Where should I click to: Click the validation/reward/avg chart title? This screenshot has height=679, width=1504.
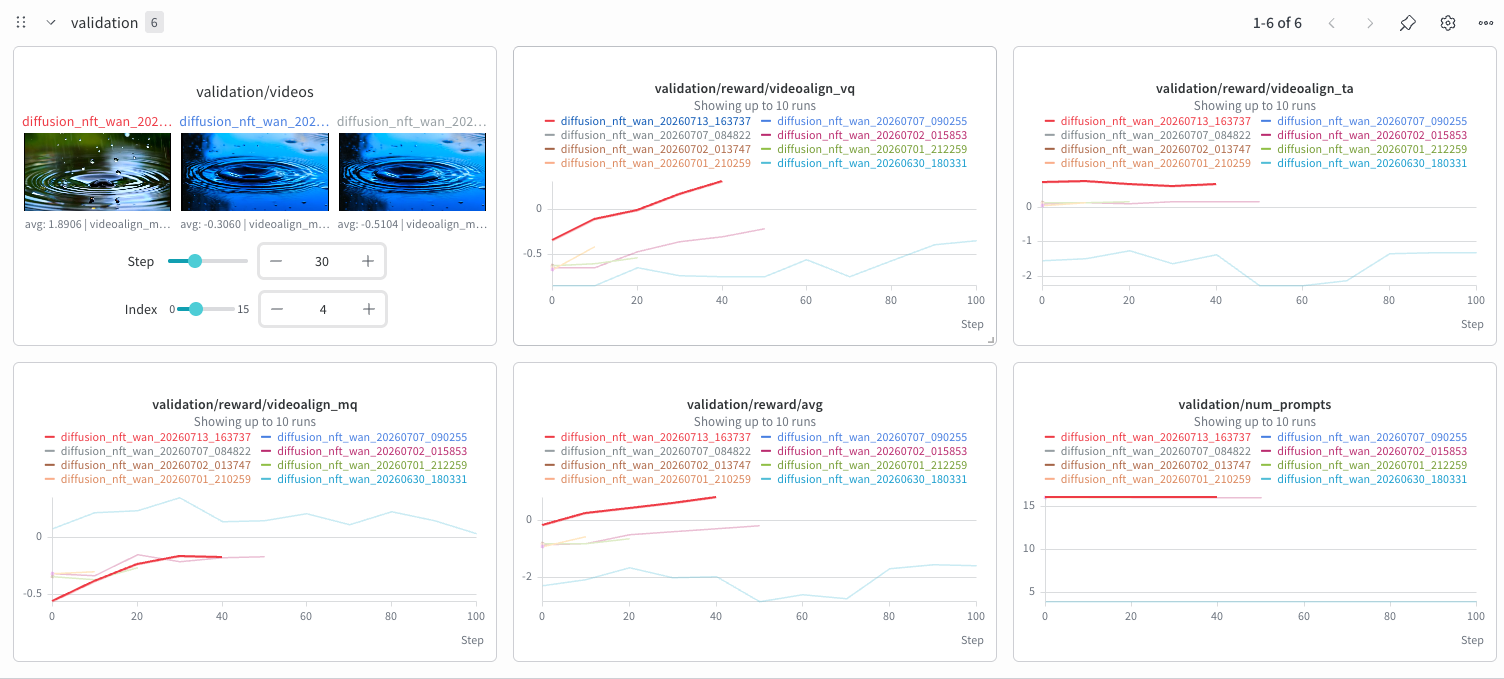754,404
